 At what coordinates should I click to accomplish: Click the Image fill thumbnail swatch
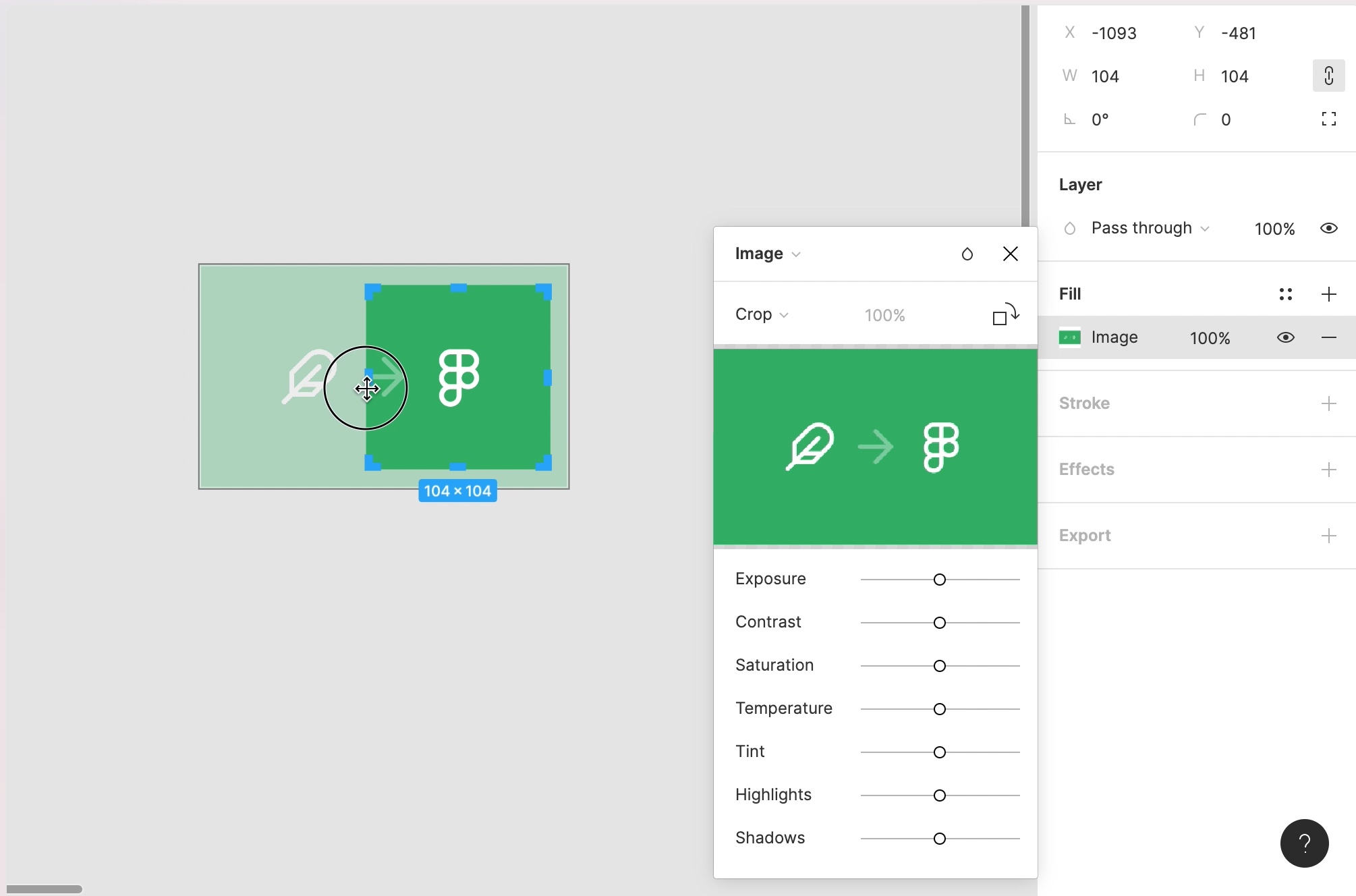[1069, 337]
